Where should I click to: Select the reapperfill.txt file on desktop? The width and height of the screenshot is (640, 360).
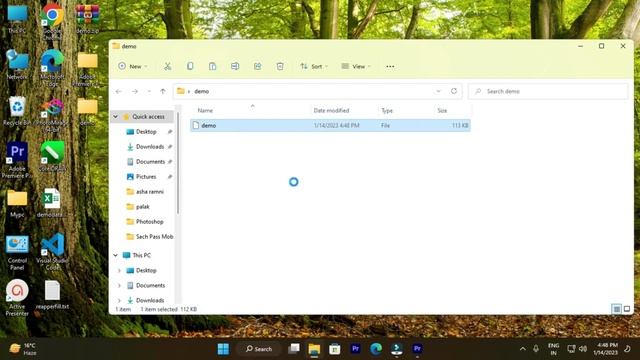coord(52,295)
